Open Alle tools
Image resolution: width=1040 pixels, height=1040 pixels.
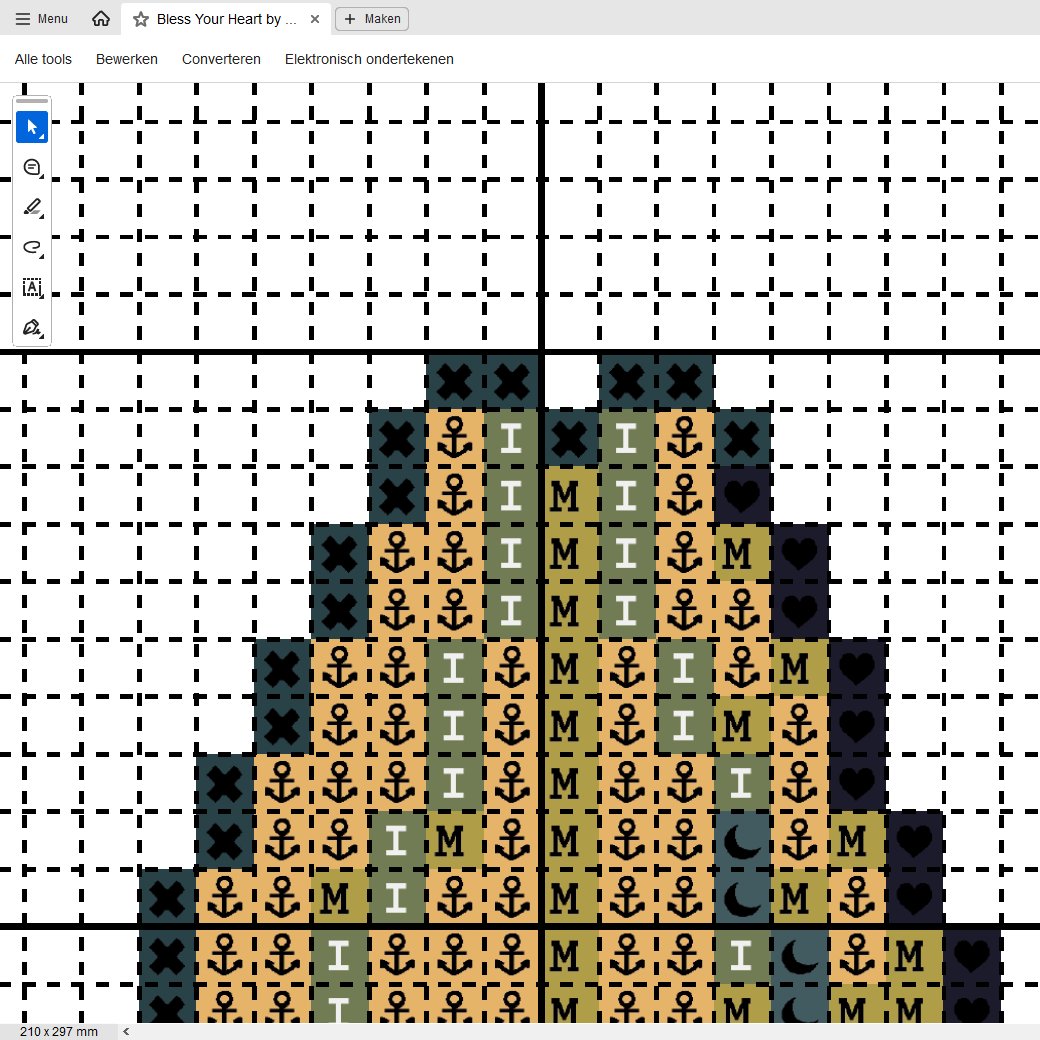click(x=43, y=59)
